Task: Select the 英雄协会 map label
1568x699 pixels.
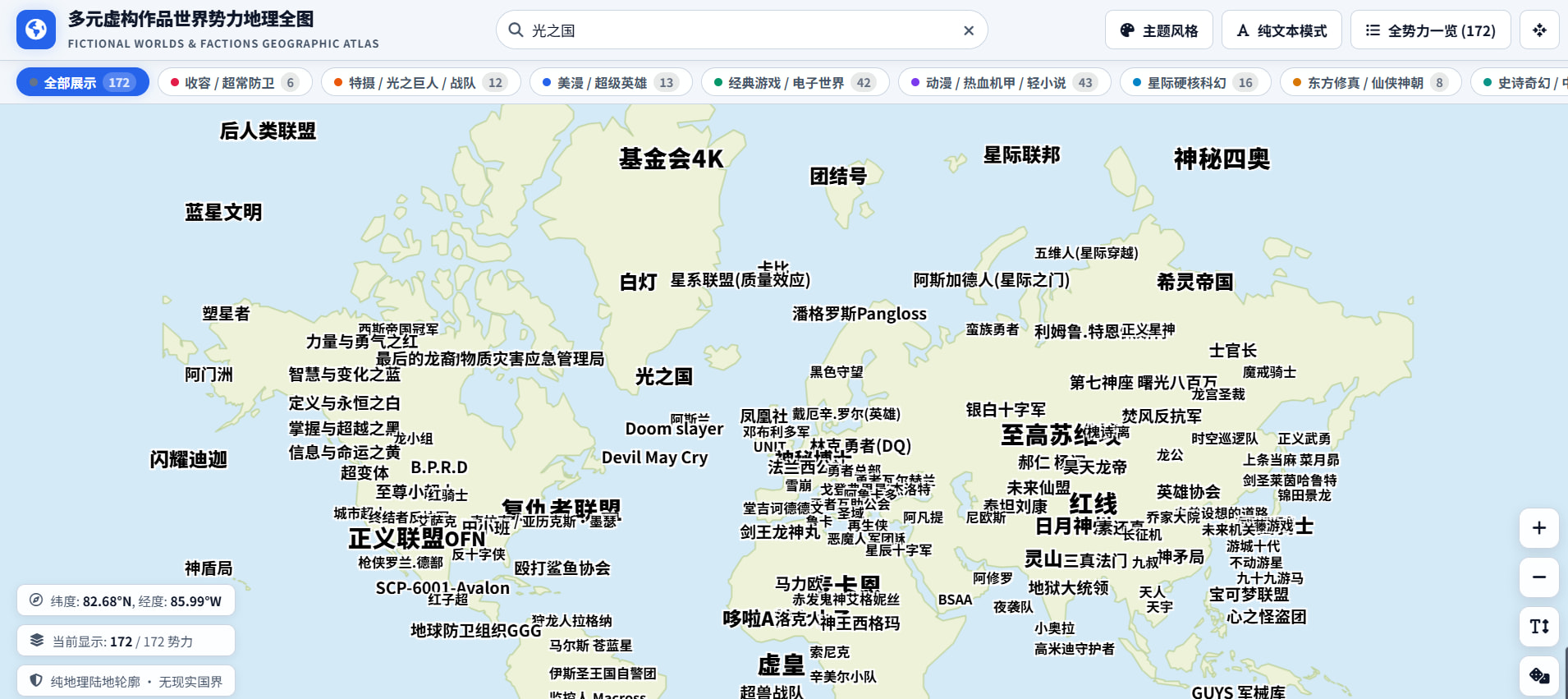Action: pos(1189,492)
